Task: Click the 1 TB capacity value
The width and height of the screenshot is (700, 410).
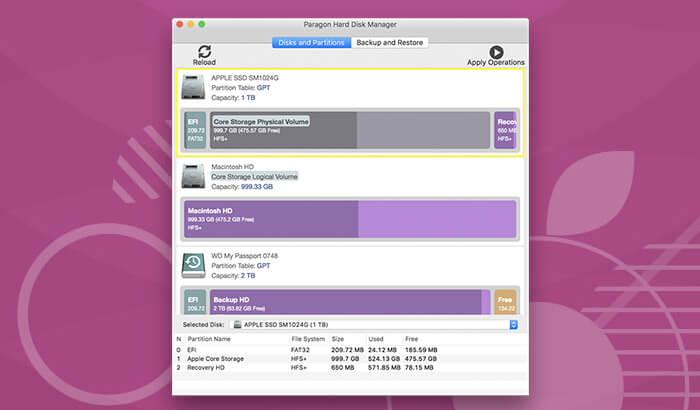Action: click(248, 97)
